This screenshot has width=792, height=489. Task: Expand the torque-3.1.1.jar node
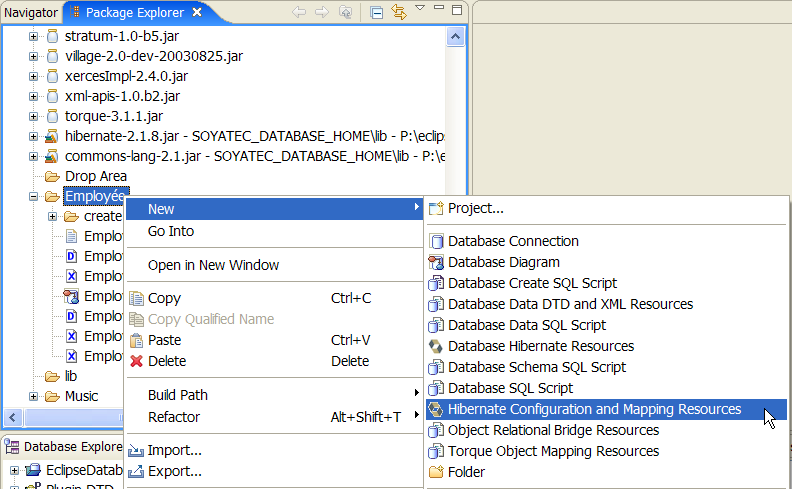[x=33, y=116]
